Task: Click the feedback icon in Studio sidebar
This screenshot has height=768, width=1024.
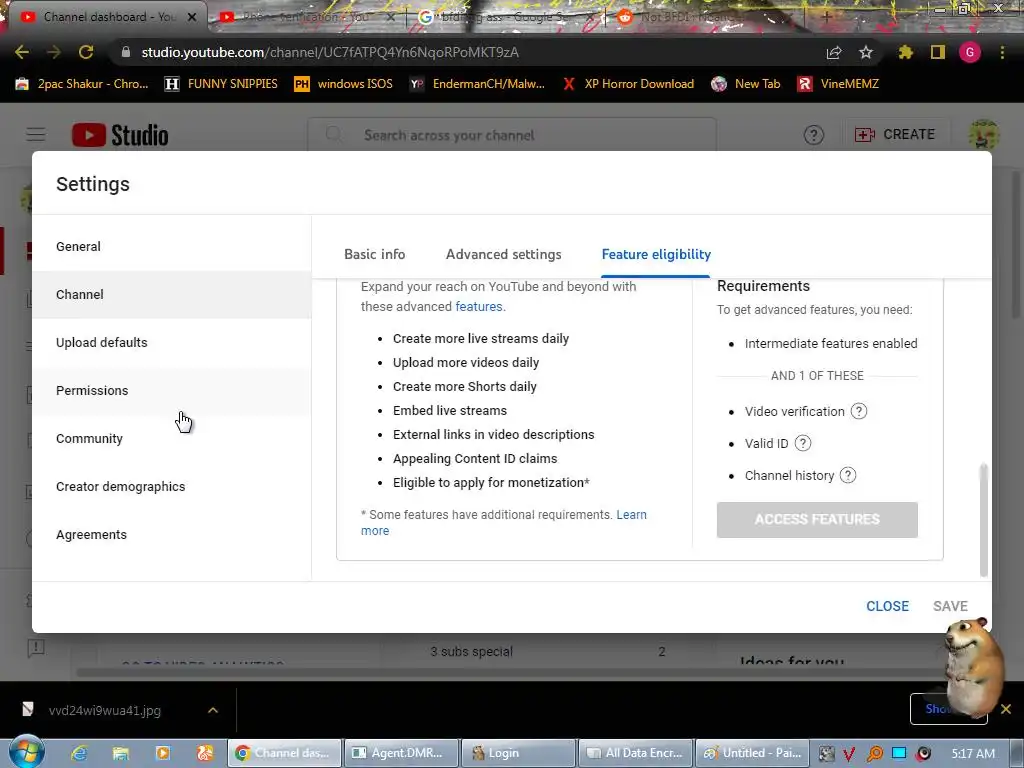Action: (x=36, y=648)
